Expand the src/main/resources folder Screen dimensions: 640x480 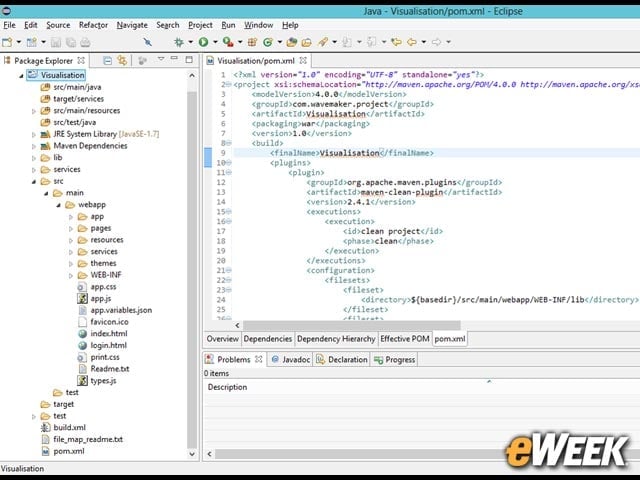pos(34,111)
